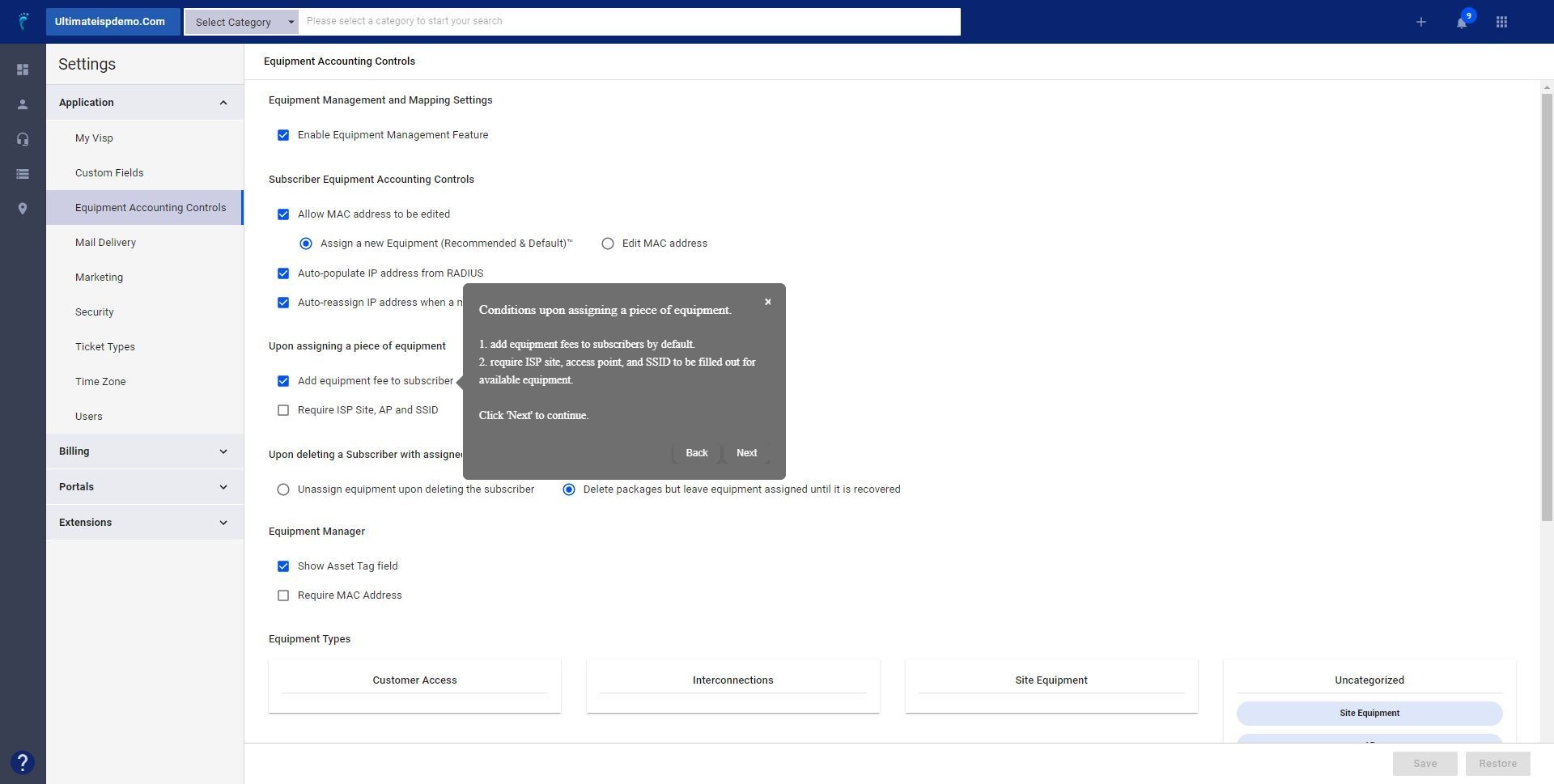The height and width of the screenshot is (784, 1554).
Task: Open My Visp settings page
Action: [144, 138]
